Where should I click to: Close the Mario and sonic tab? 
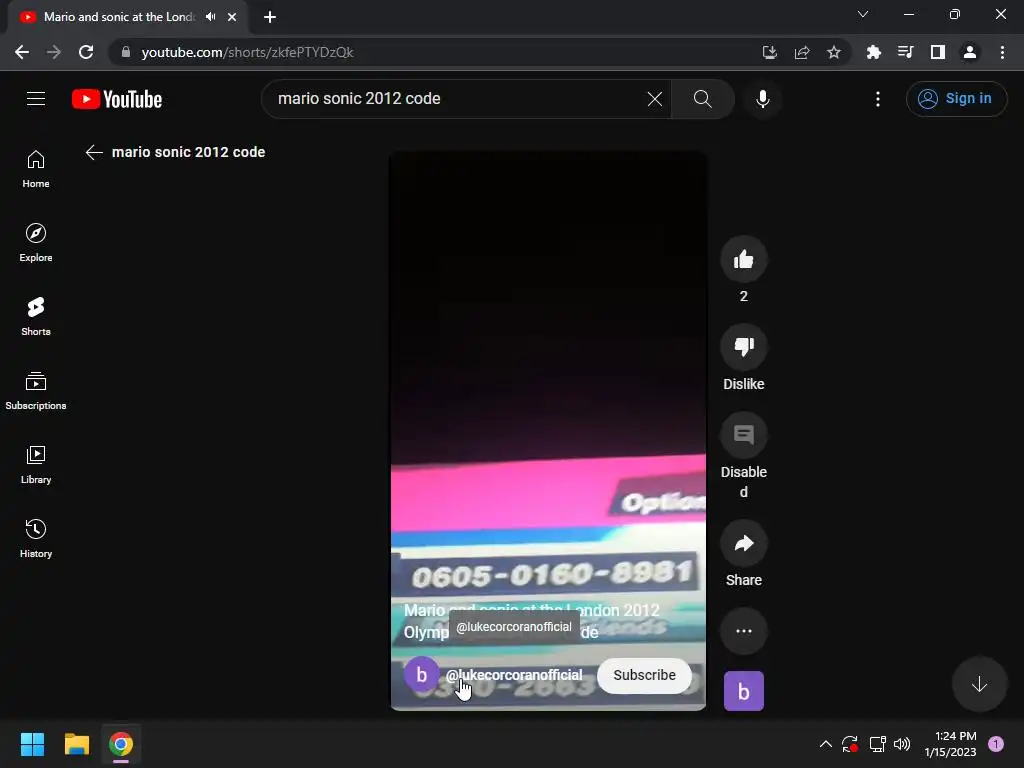pos(232,17)
